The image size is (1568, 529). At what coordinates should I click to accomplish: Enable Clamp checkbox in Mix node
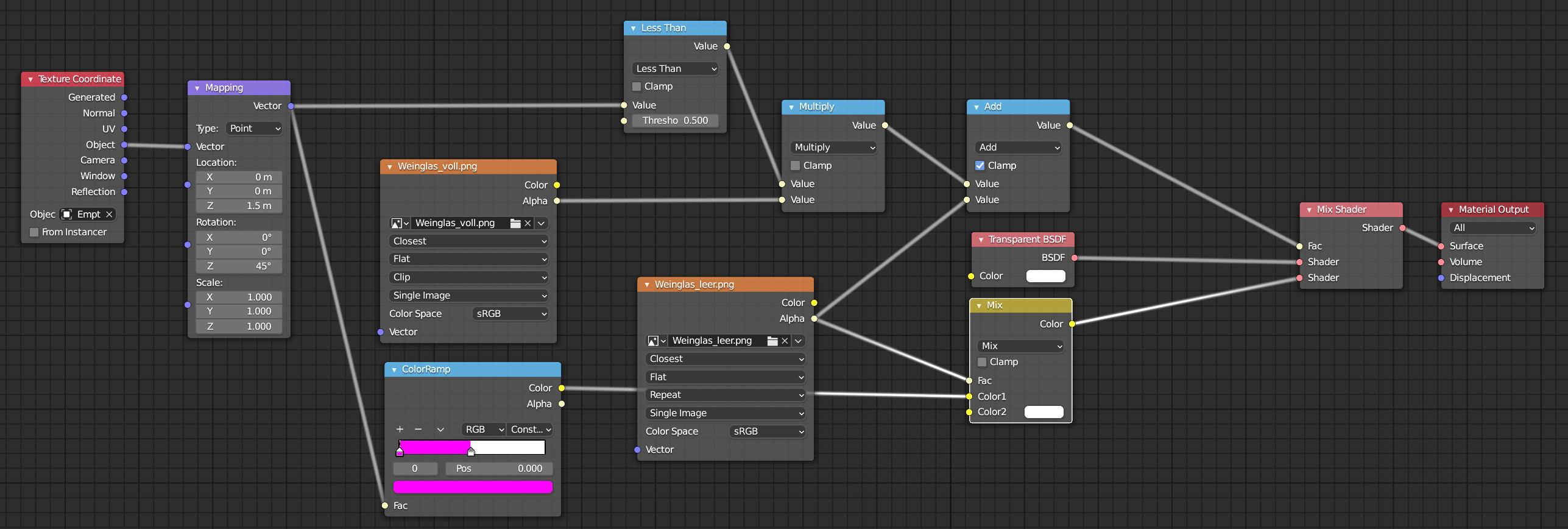click(x=982, y=362)
